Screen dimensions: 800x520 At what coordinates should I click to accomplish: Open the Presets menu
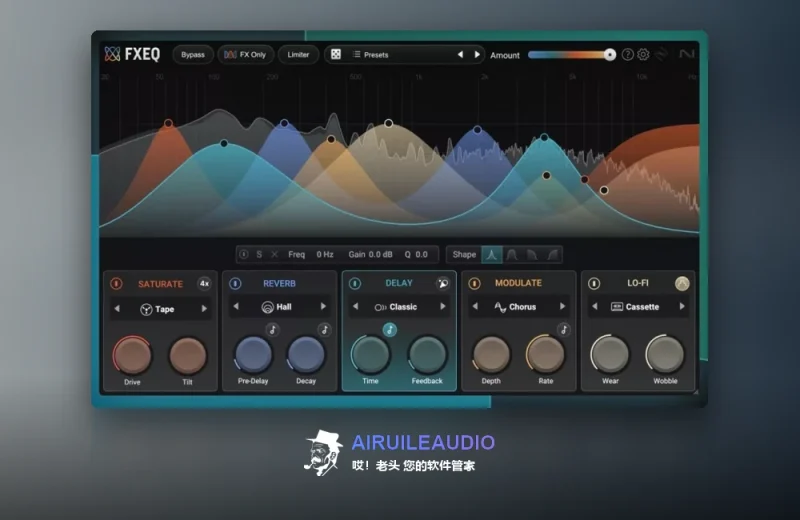pos(377,55)
